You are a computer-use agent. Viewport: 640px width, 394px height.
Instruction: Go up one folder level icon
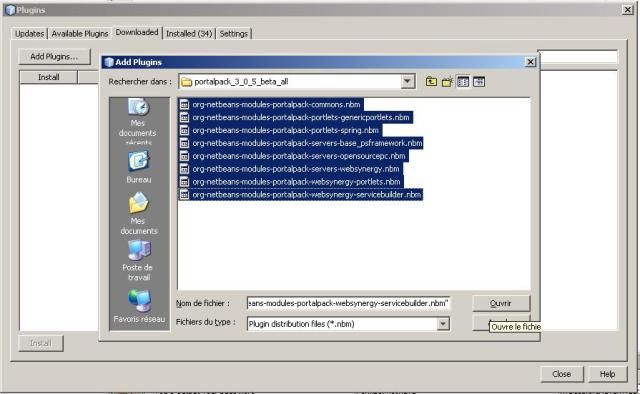point(431,82)
